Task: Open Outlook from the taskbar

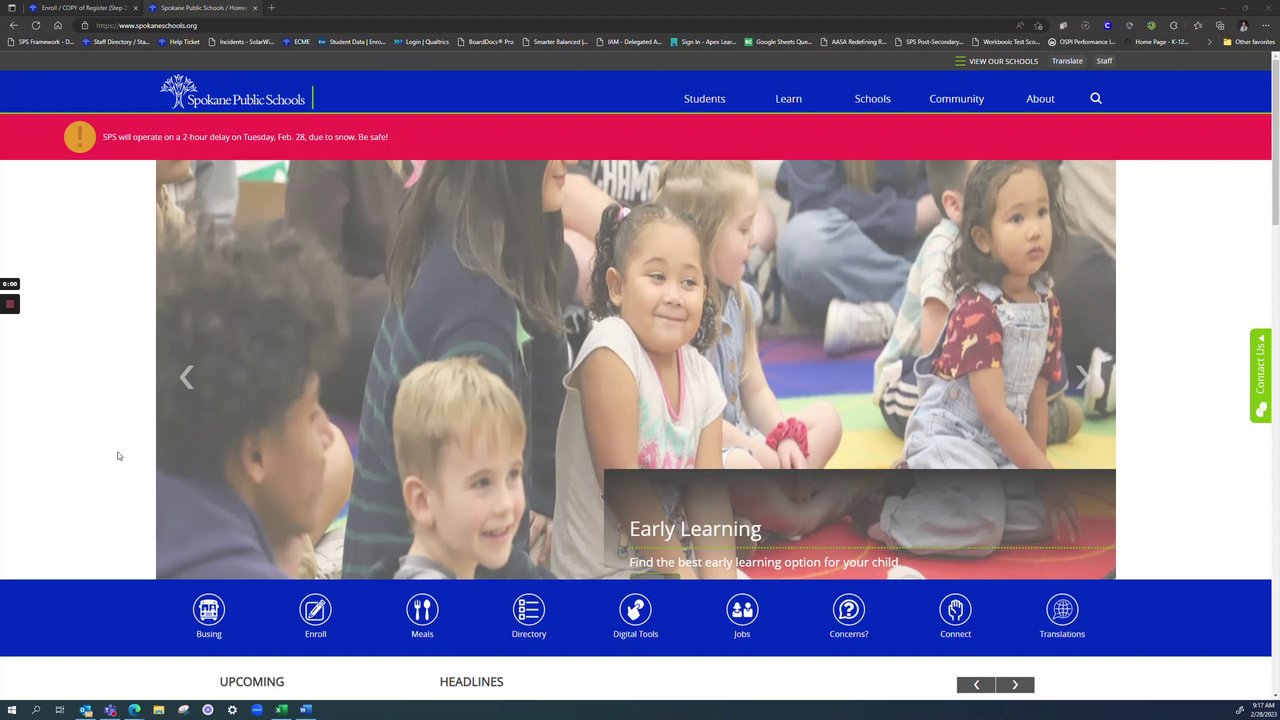Action: [85, 710]
